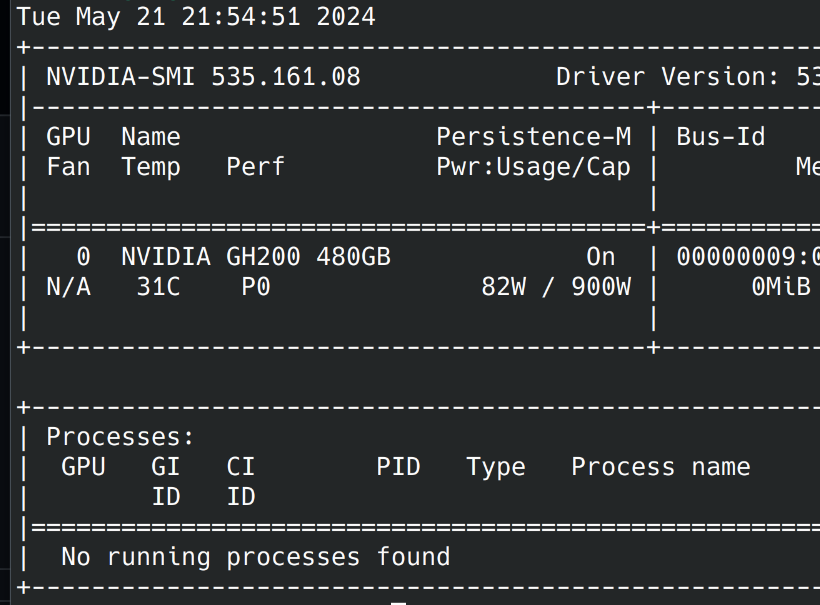Click the 'Process name' column header
Screen dimensions: 820x605
point(661,467)
